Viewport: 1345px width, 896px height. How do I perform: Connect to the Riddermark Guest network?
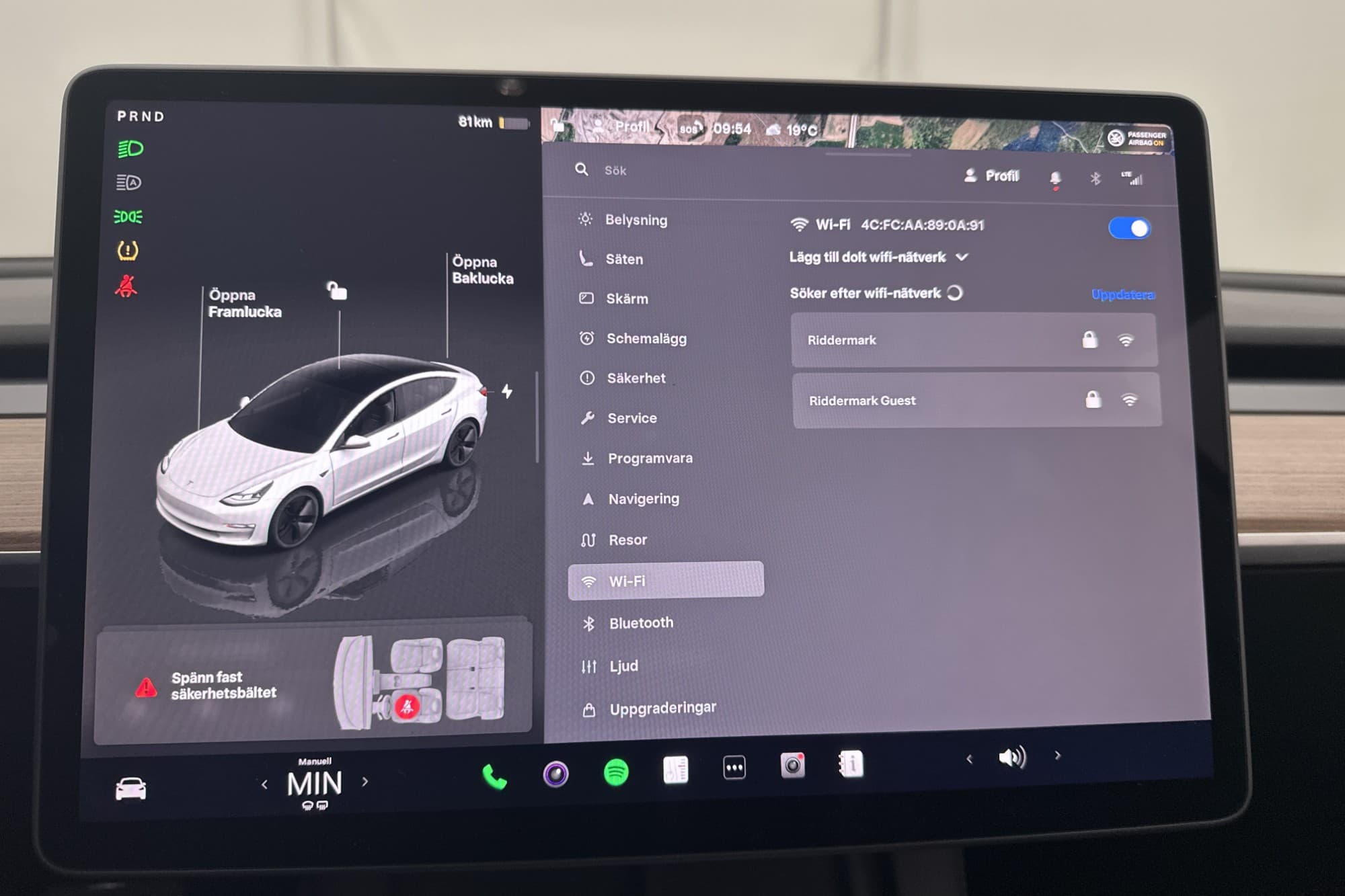coord(976,401)
